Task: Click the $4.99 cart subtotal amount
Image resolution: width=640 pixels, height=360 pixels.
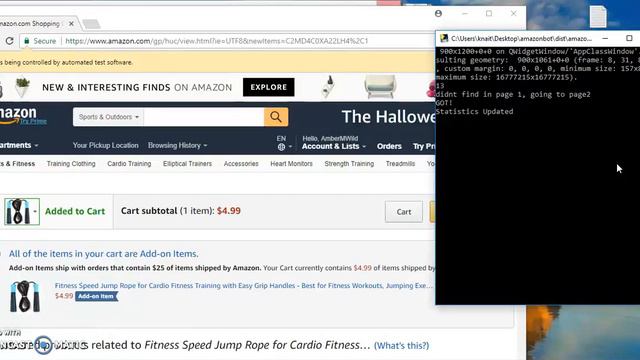Action: click(229, 211)
